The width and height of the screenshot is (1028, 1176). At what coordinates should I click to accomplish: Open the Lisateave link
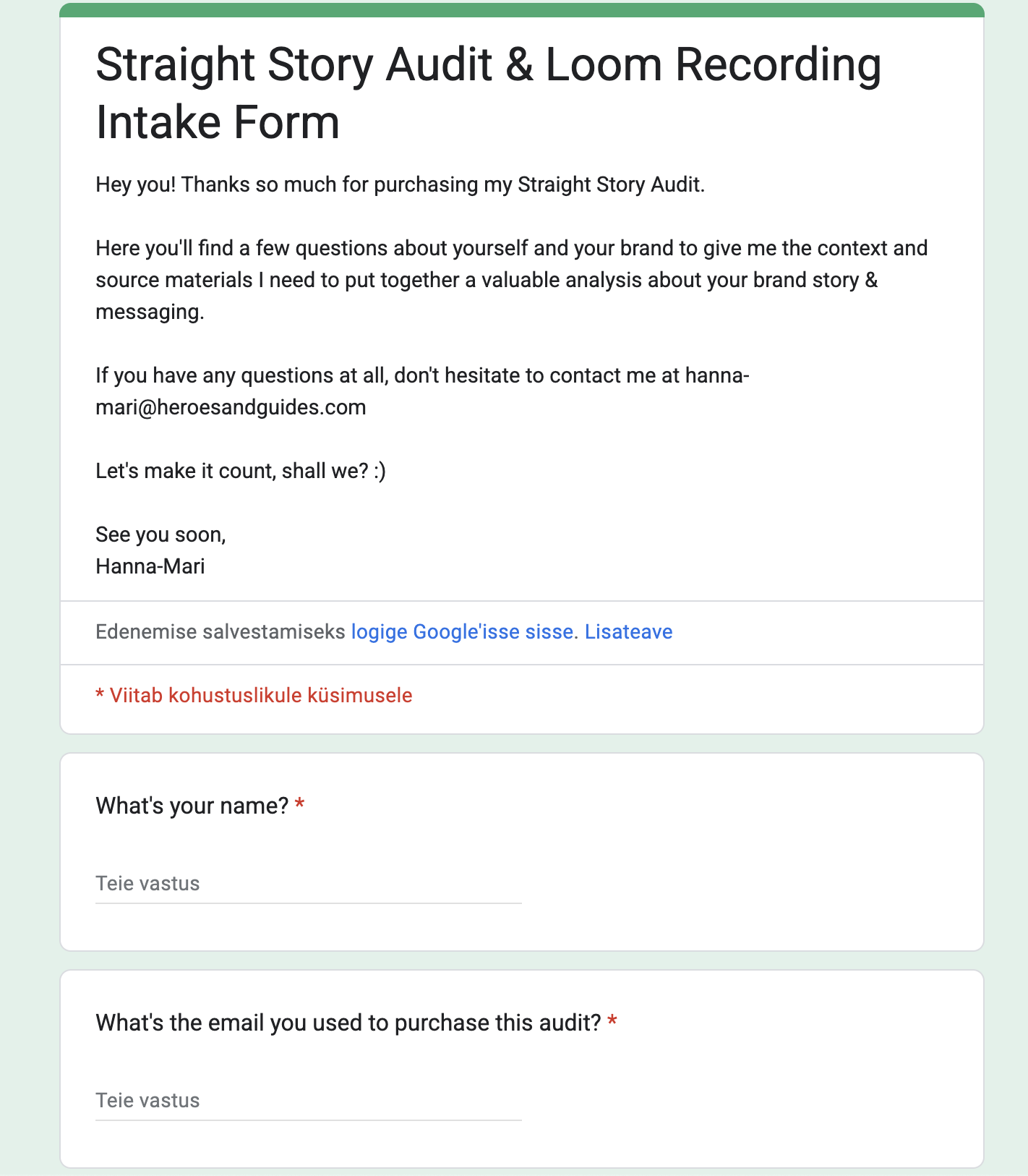pos(628,632)
